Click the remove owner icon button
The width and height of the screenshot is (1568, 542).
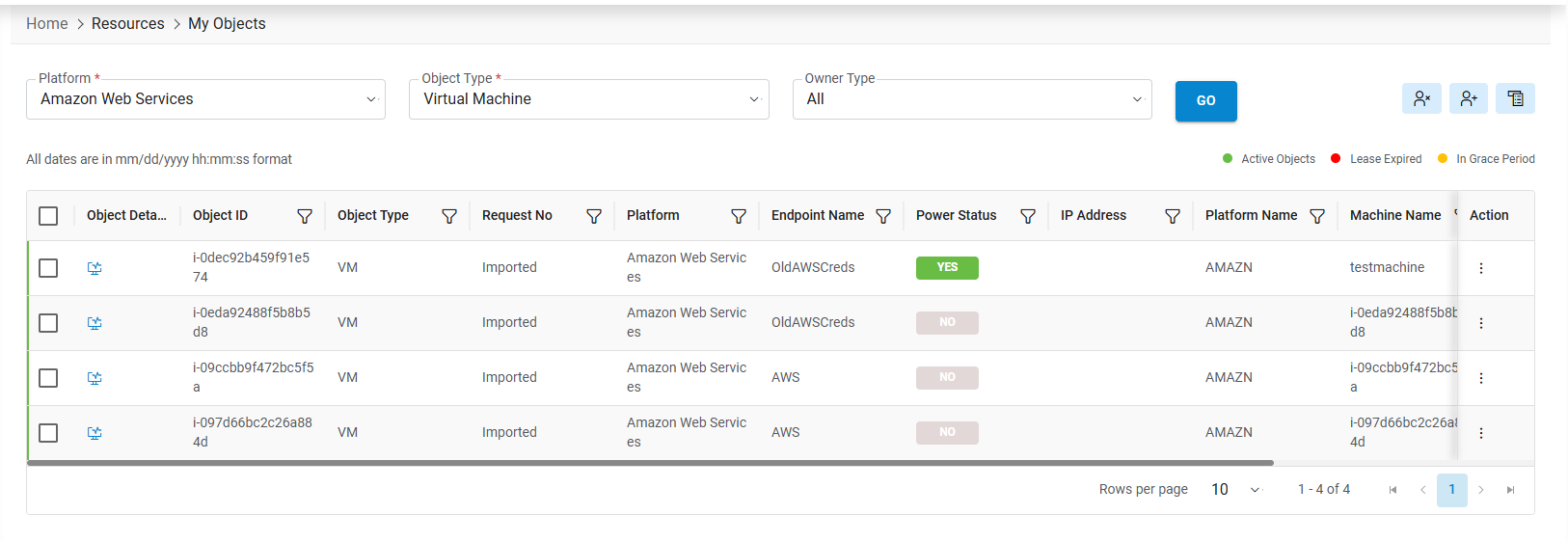pos(1421,98)
